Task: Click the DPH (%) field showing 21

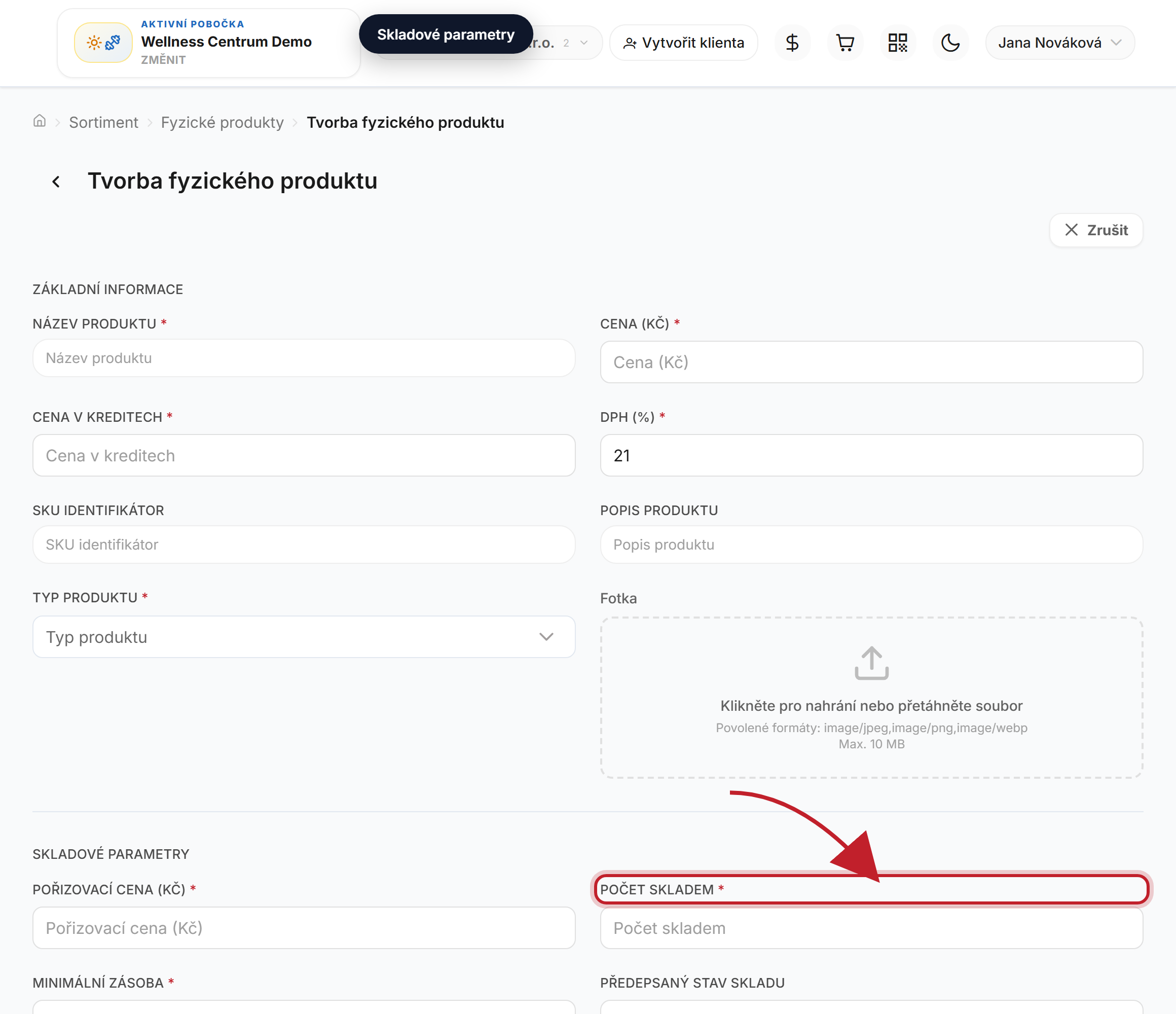Action: tap(871, 455)
